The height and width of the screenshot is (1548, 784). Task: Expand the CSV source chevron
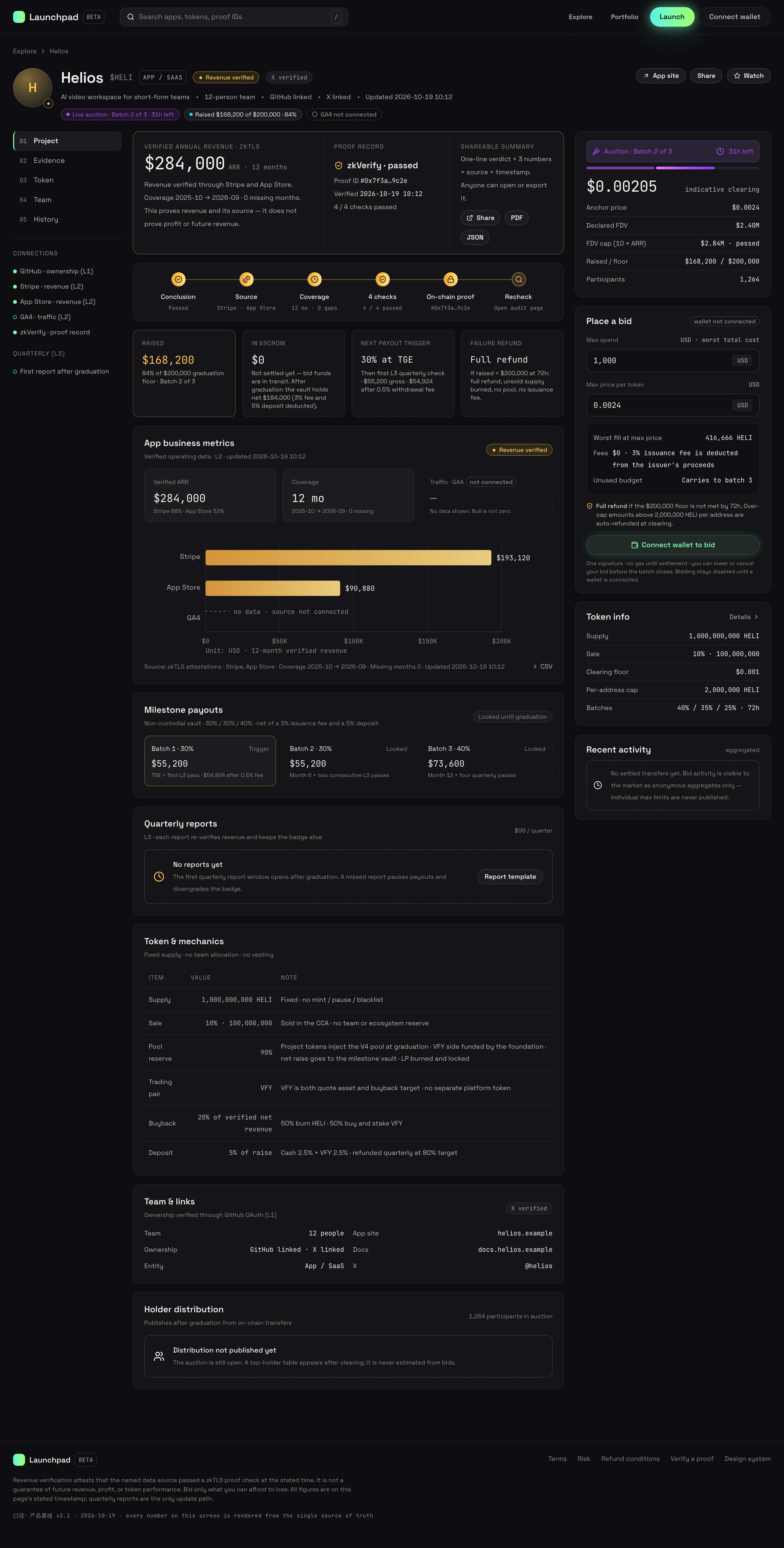click(535, 666)
